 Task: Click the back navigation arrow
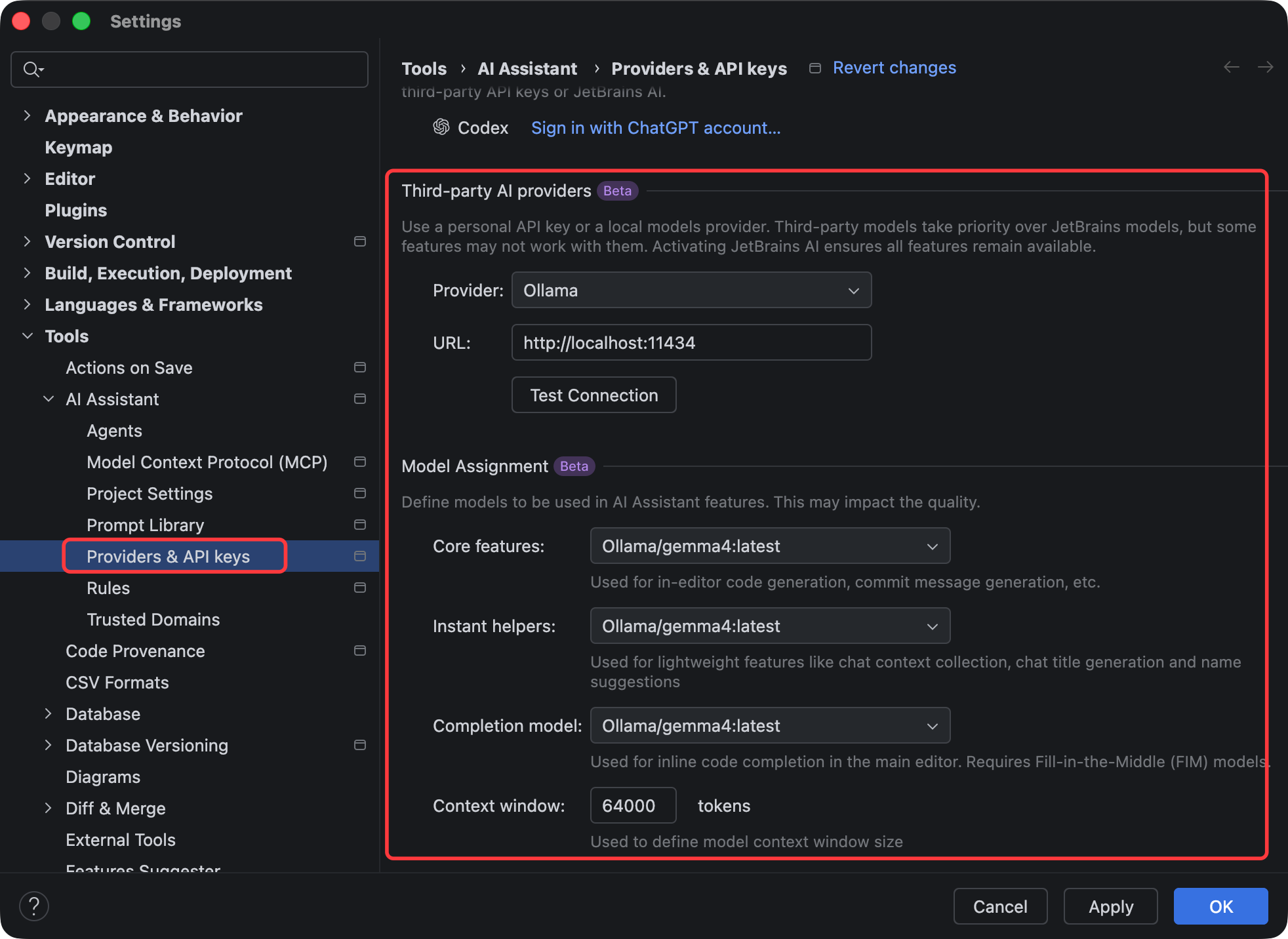tap(1231, 67)
